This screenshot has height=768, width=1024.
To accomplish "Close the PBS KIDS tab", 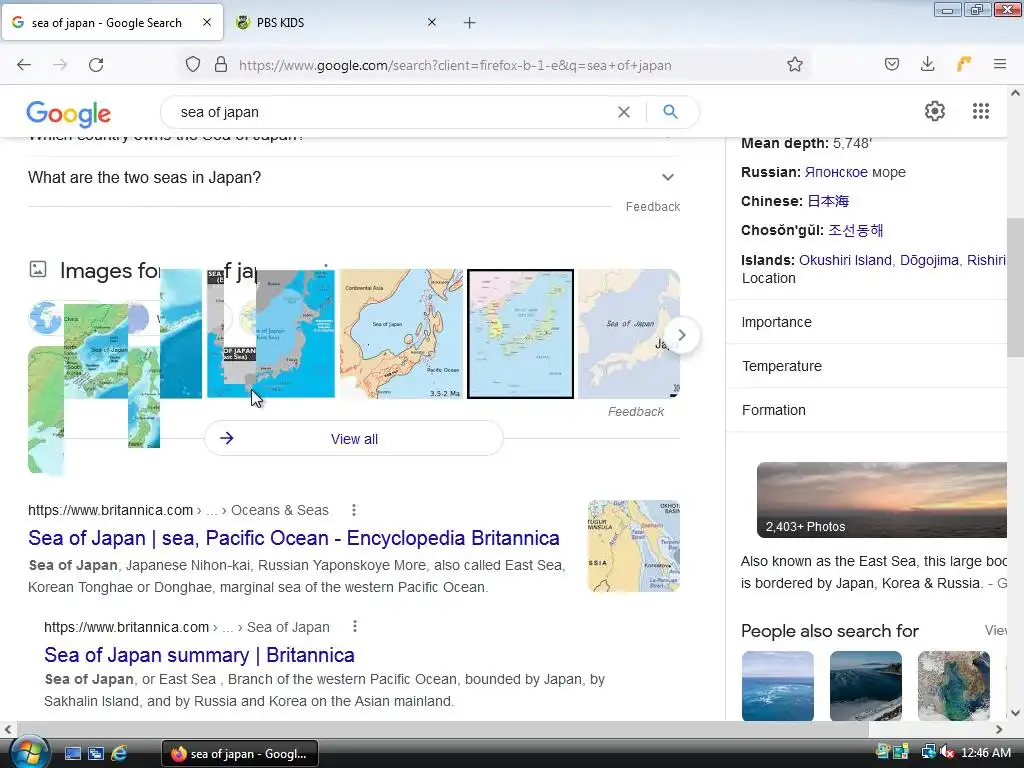I will (x=432, y=22).
